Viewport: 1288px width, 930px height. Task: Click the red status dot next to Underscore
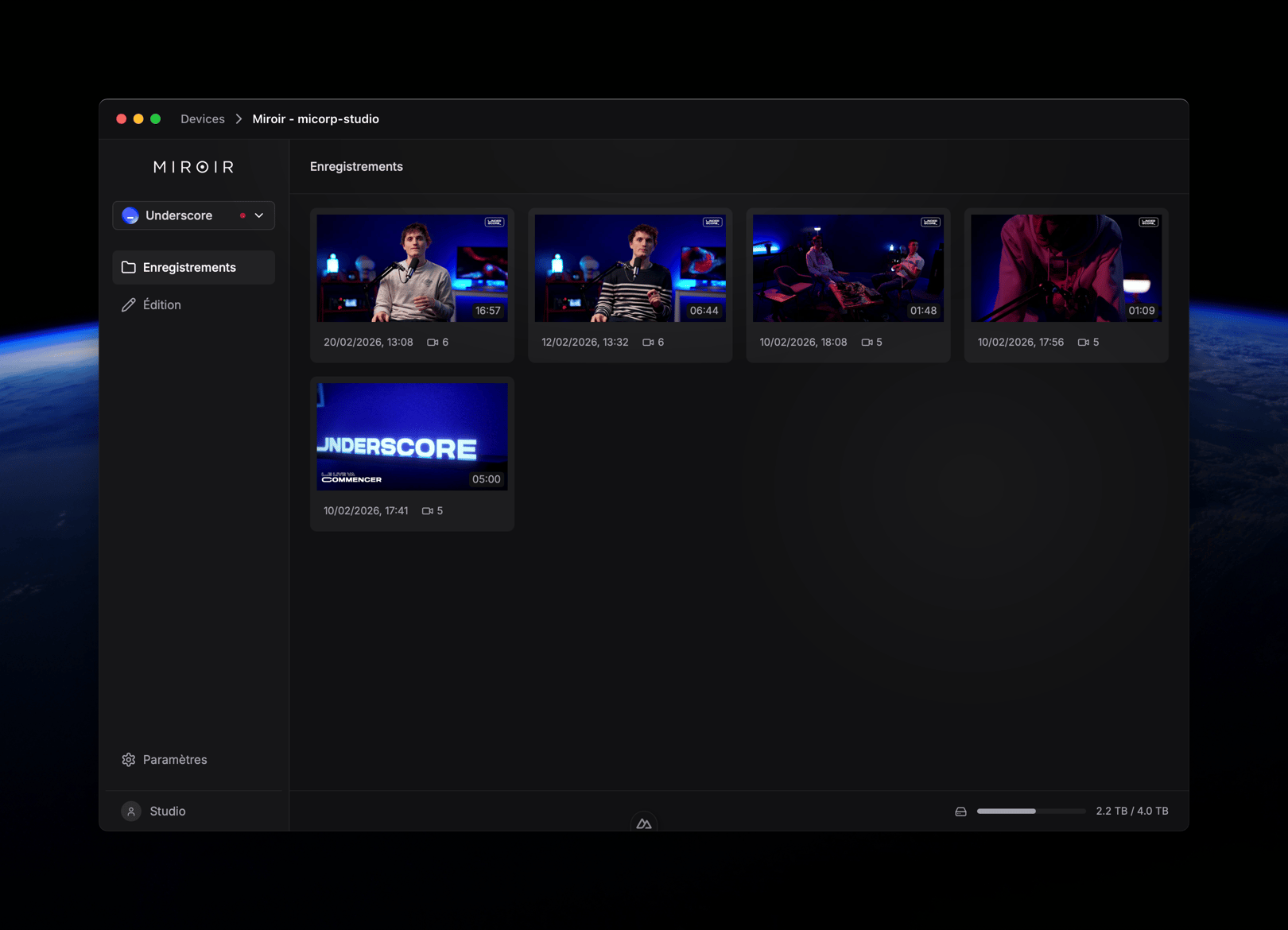point(242,215)
